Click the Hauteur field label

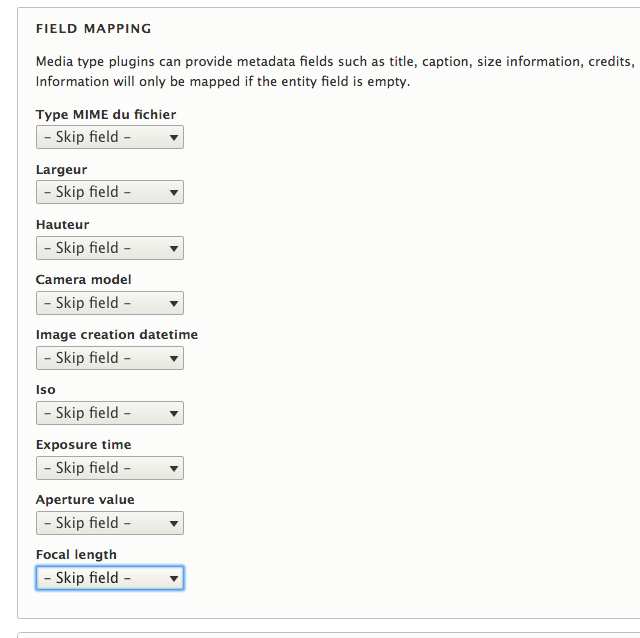point(62,225)
